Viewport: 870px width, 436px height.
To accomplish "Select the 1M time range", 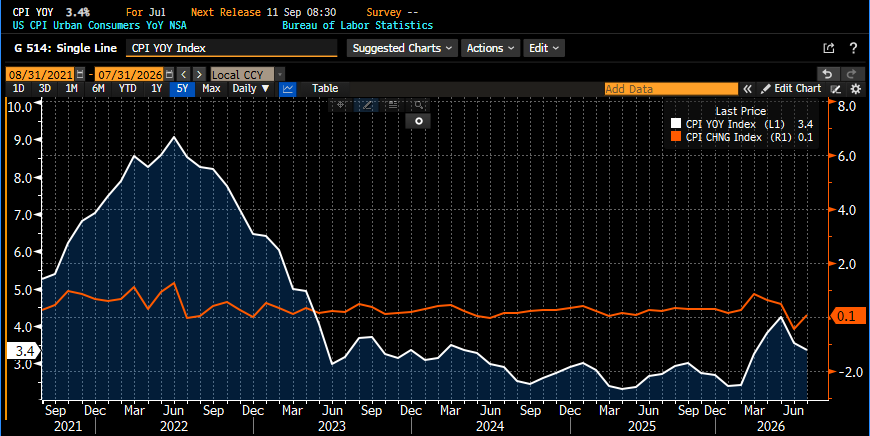I will click(72, 89).
